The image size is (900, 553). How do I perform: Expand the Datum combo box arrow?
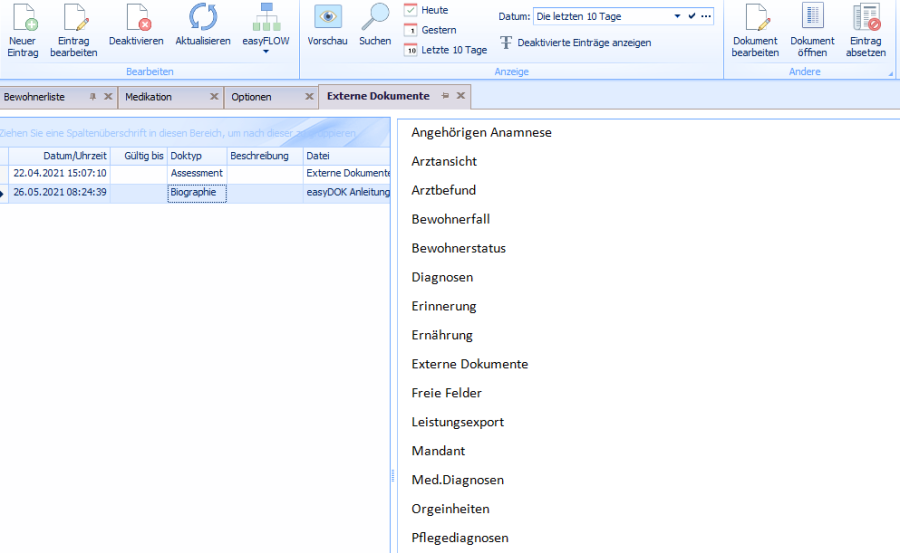tap(677, 17)
